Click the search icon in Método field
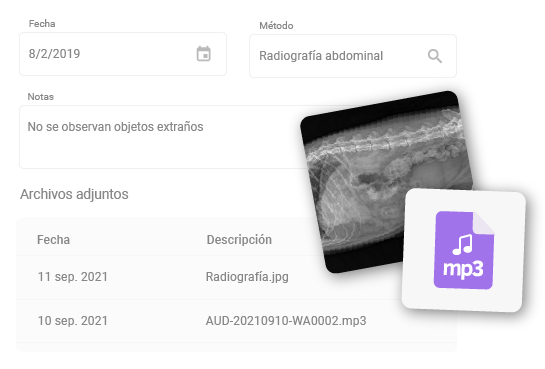Viewport: 545px width, 369px height. pyautogui.click(x=434, y=56)
